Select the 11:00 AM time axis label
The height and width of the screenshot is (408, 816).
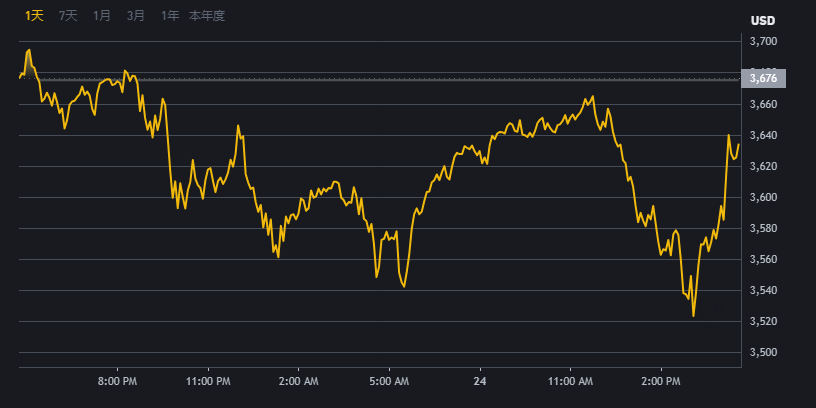571,382
